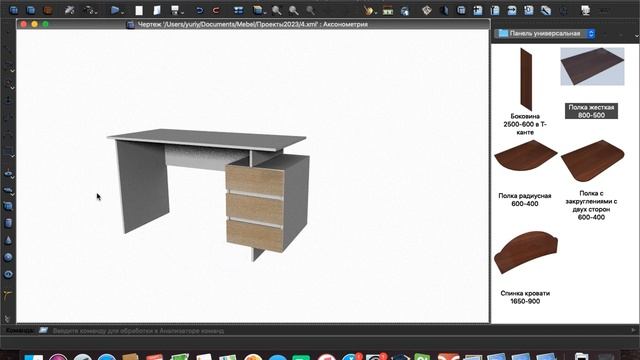This screenshot has width=640, height=360.
Task: Select the Боковина 2500-600 в Т-канте thumbnail
Action: click(x=526, y=79)
